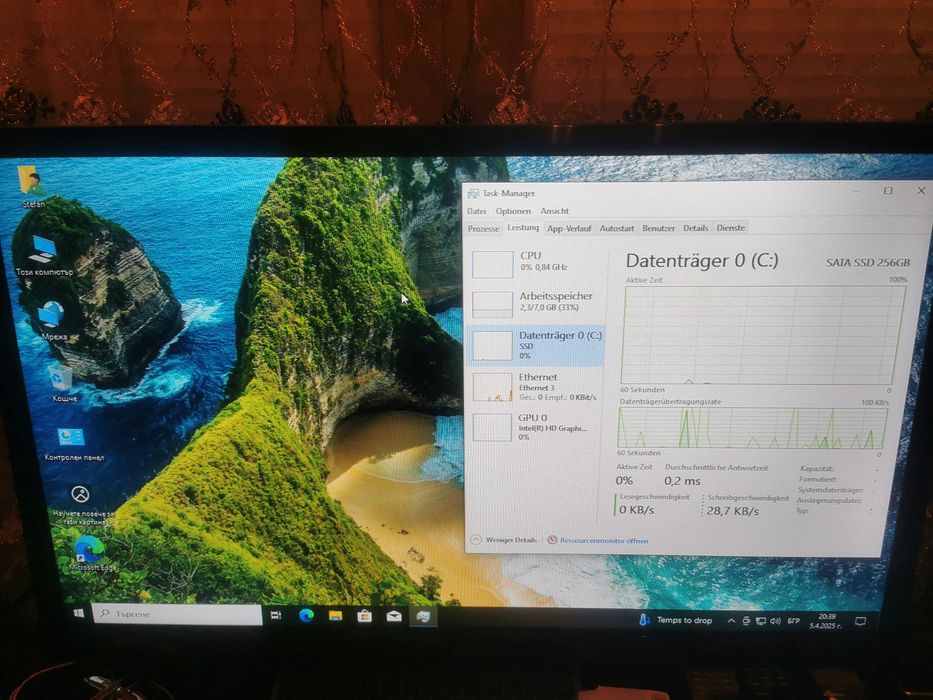
Task: Open the Optionen menu
Action: coord(513,211)
